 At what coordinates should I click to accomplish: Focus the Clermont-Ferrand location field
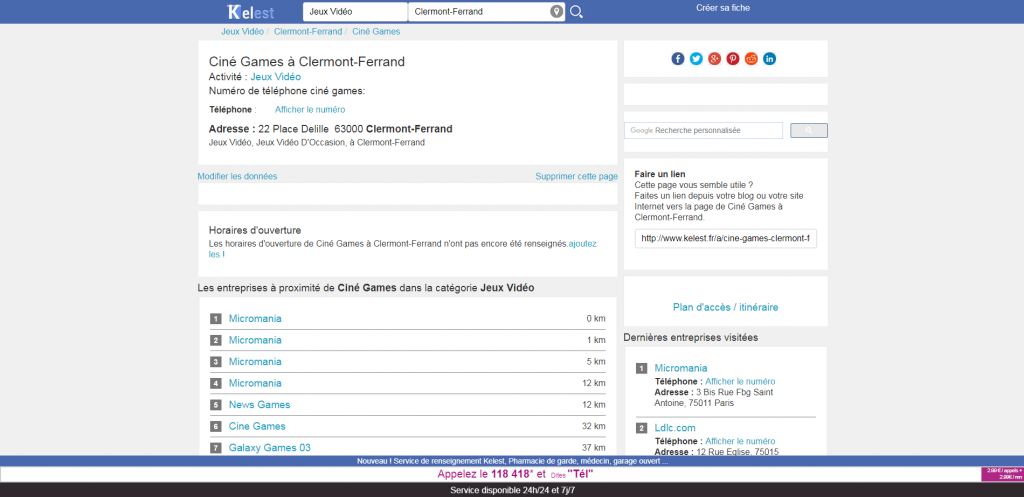tap(480, 12)
